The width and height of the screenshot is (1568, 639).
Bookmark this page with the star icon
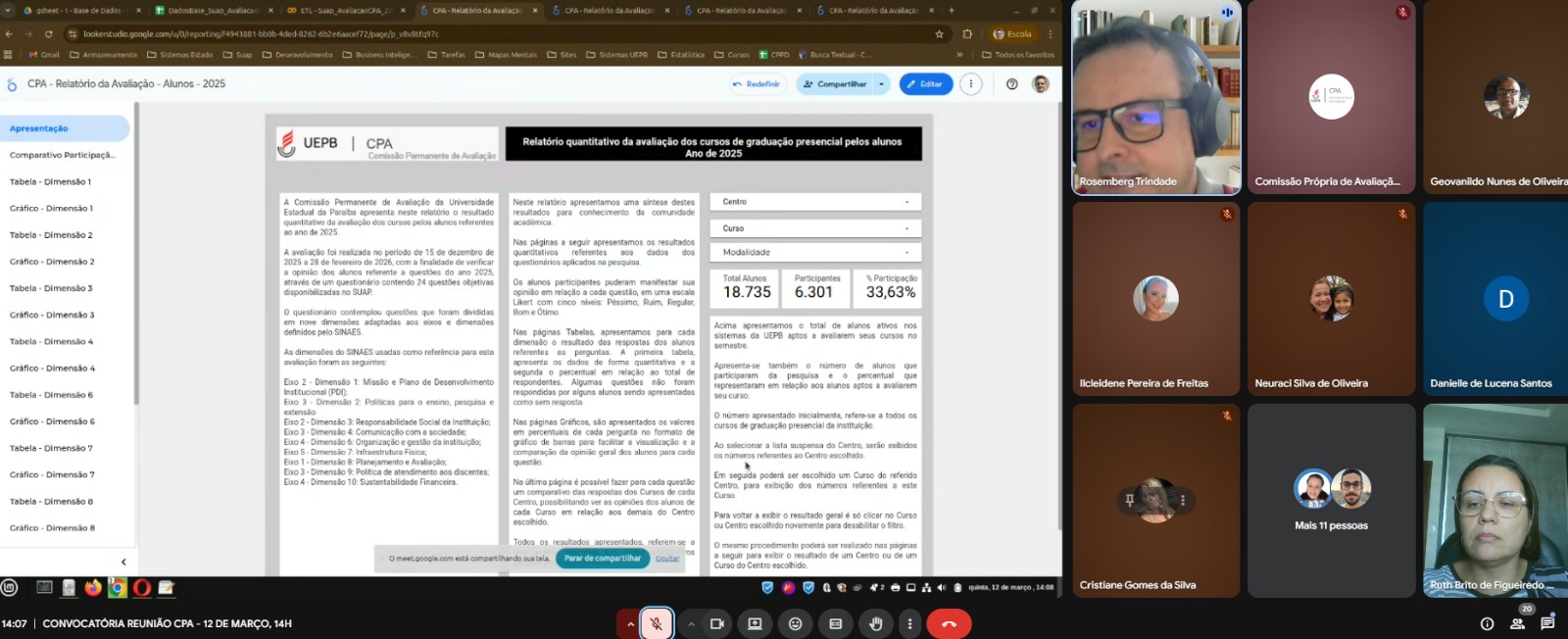(939, 33)
